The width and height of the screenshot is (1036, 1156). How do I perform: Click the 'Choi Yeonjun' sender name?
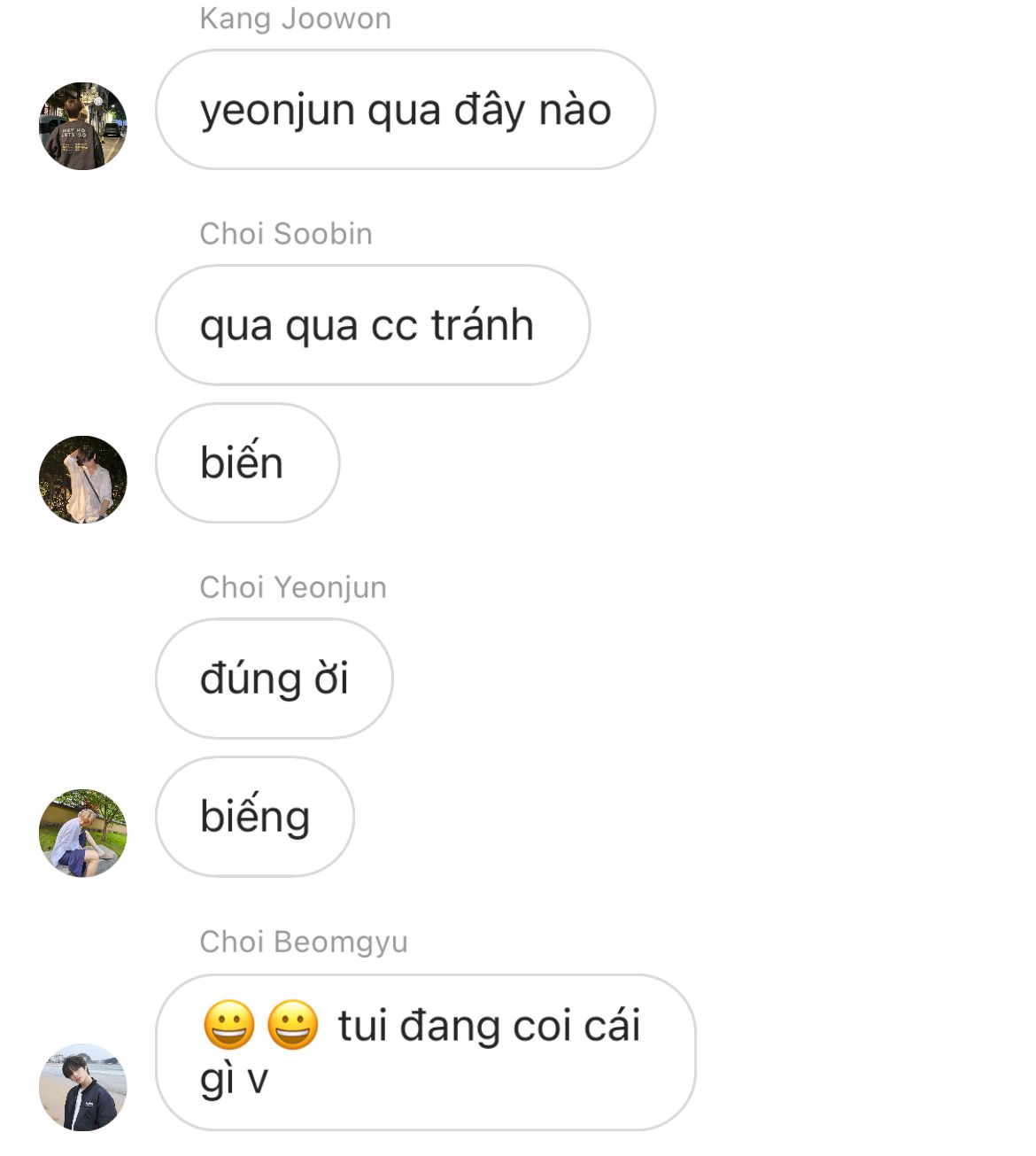(293, 587)
